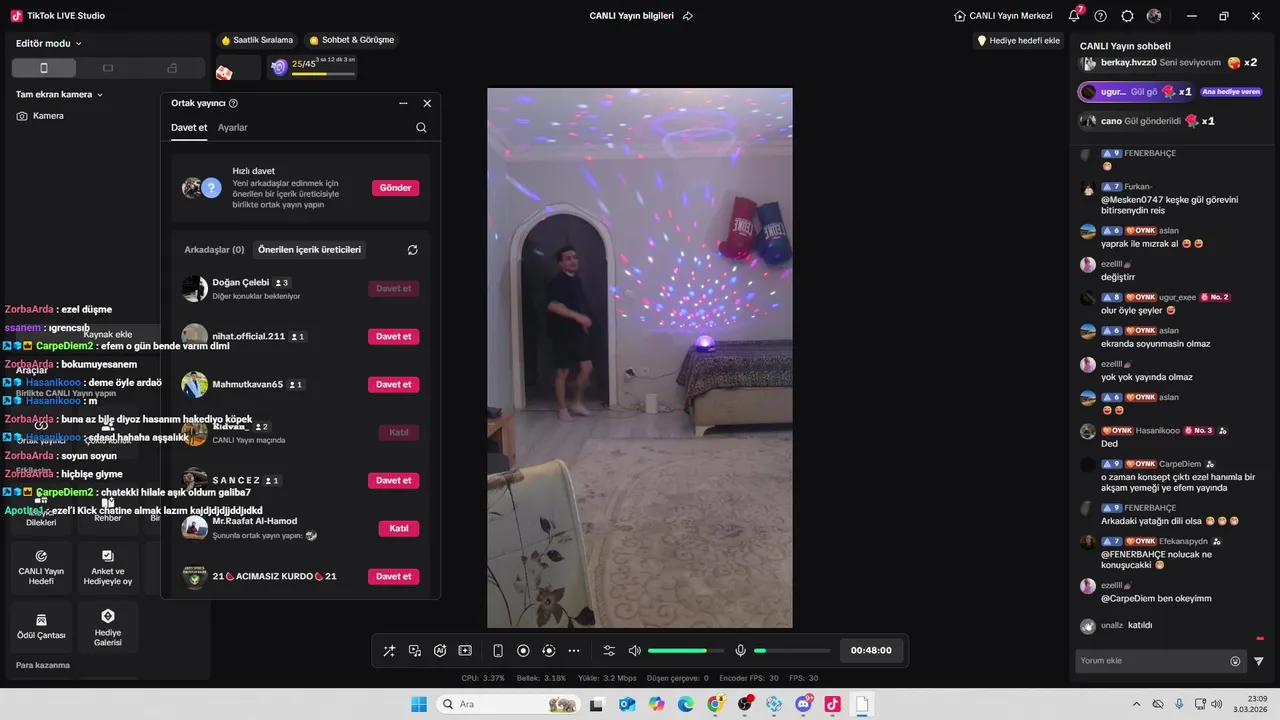
Task: Open Ödül Çantası tool
Action: click(41, 626)
